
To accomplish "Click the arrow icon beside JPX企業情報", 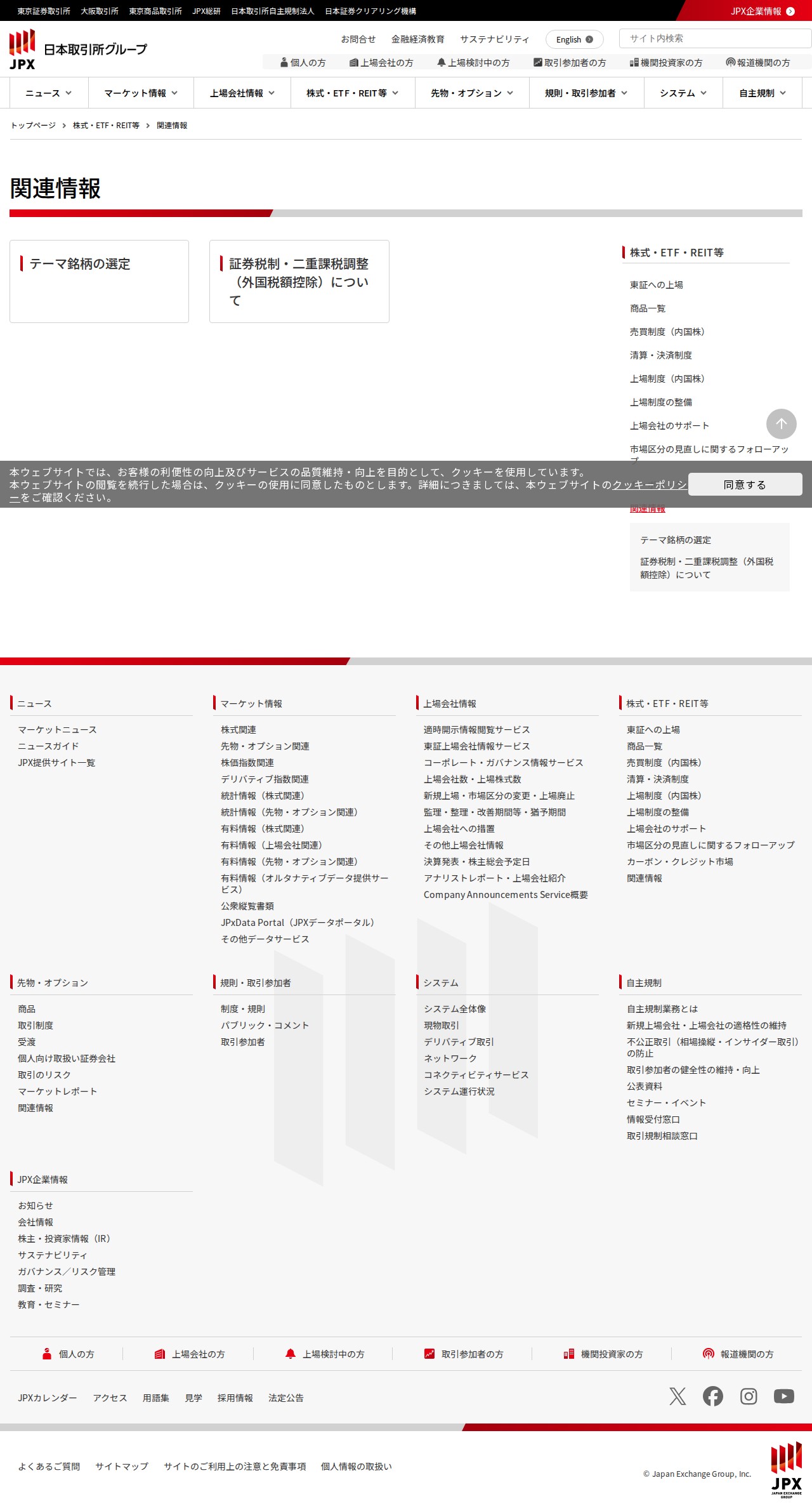I will point(790,11).
